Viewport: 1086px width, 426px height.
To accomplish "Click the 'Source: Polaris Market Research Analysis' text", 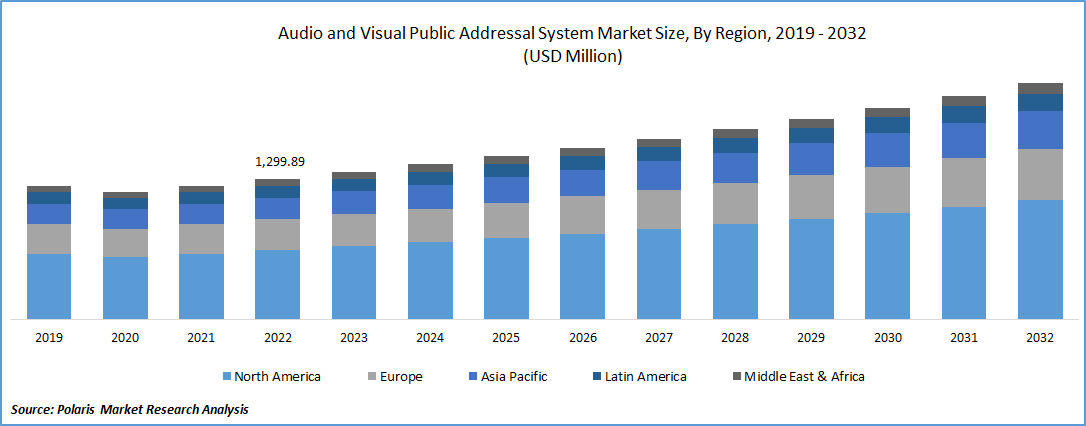I will pos(130,410).
